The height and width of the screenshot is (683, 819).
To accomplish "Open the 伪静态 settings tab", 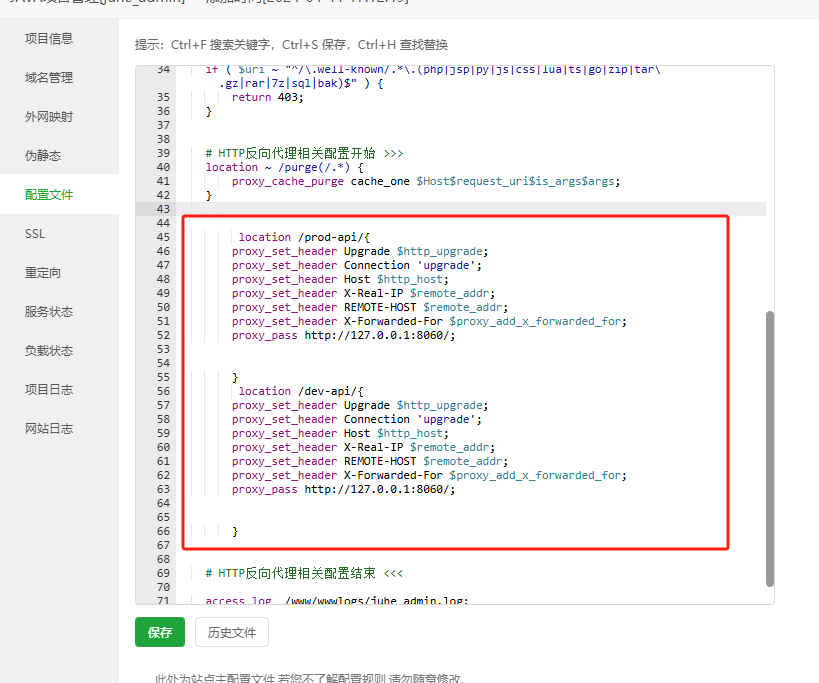I will (43, 156).
